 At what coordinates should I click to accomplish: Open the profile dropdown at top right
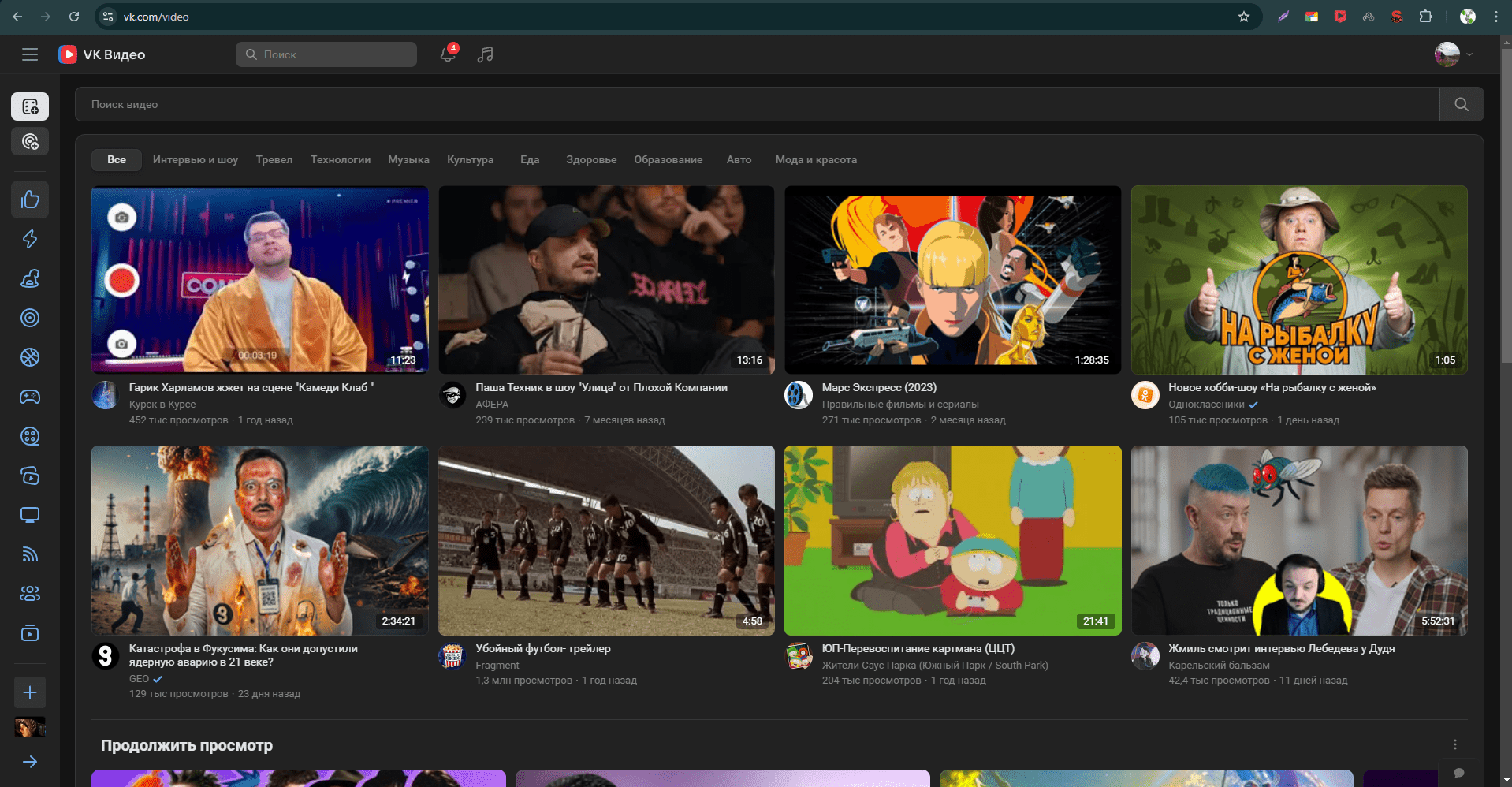click(1454, 54)
